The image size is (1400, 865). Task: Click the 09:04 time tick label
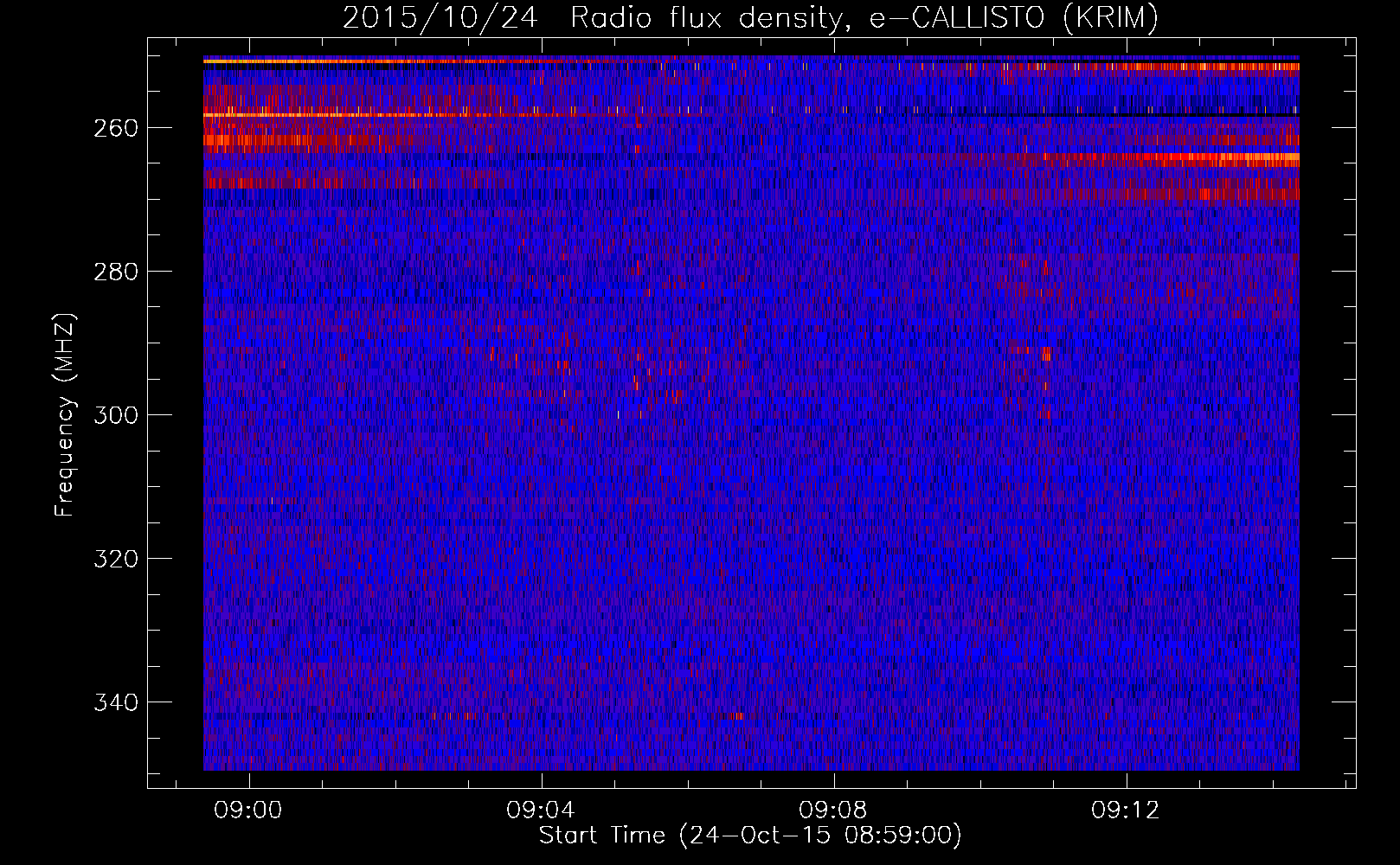click(x=541, y=811)
